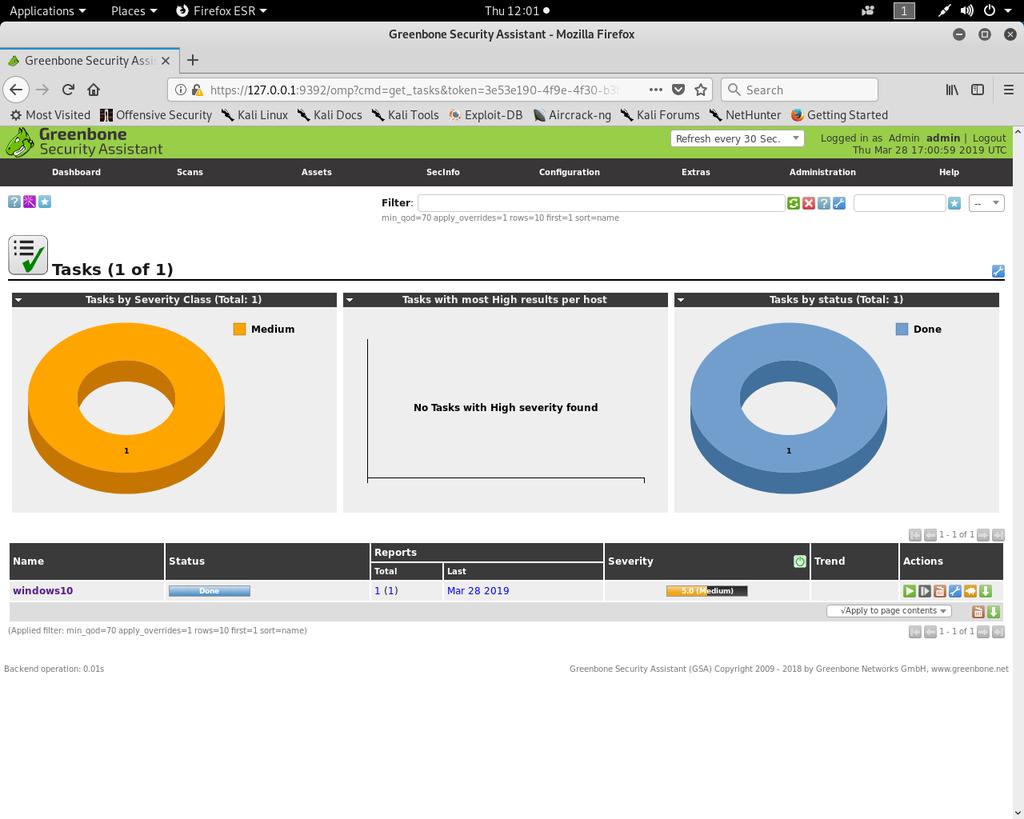Export windows10 task with green download arrow
This screenshot has width=1024, height=819.
click(985, 591)
